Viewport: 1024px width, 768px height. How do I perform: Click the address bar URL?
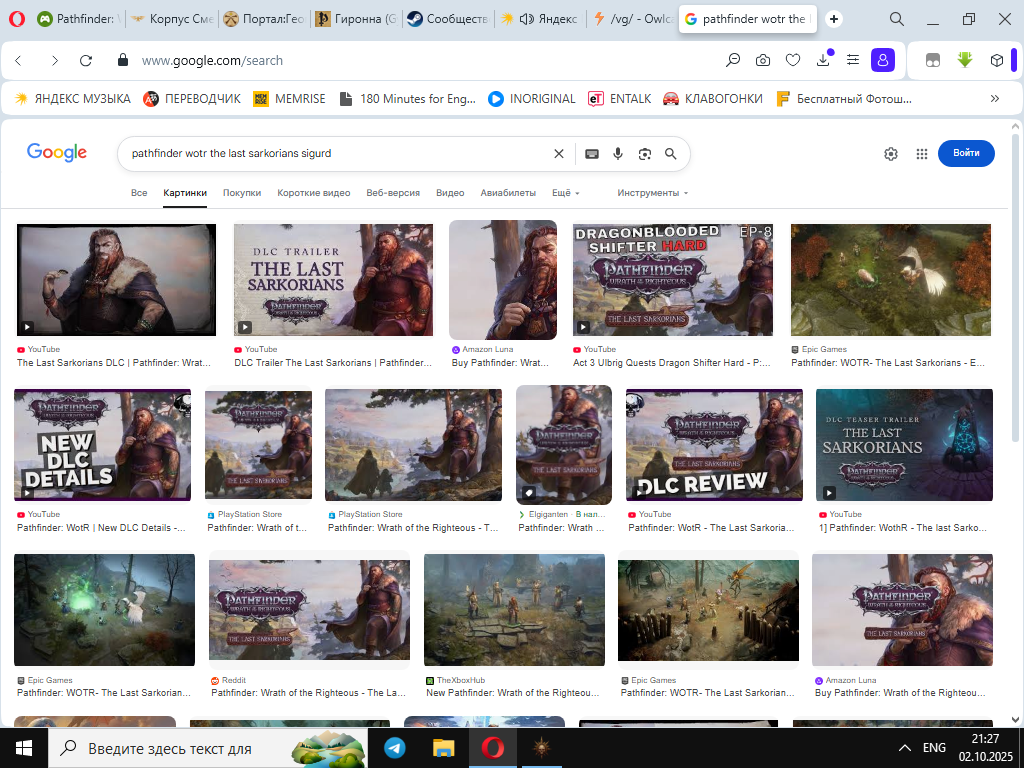212,61
